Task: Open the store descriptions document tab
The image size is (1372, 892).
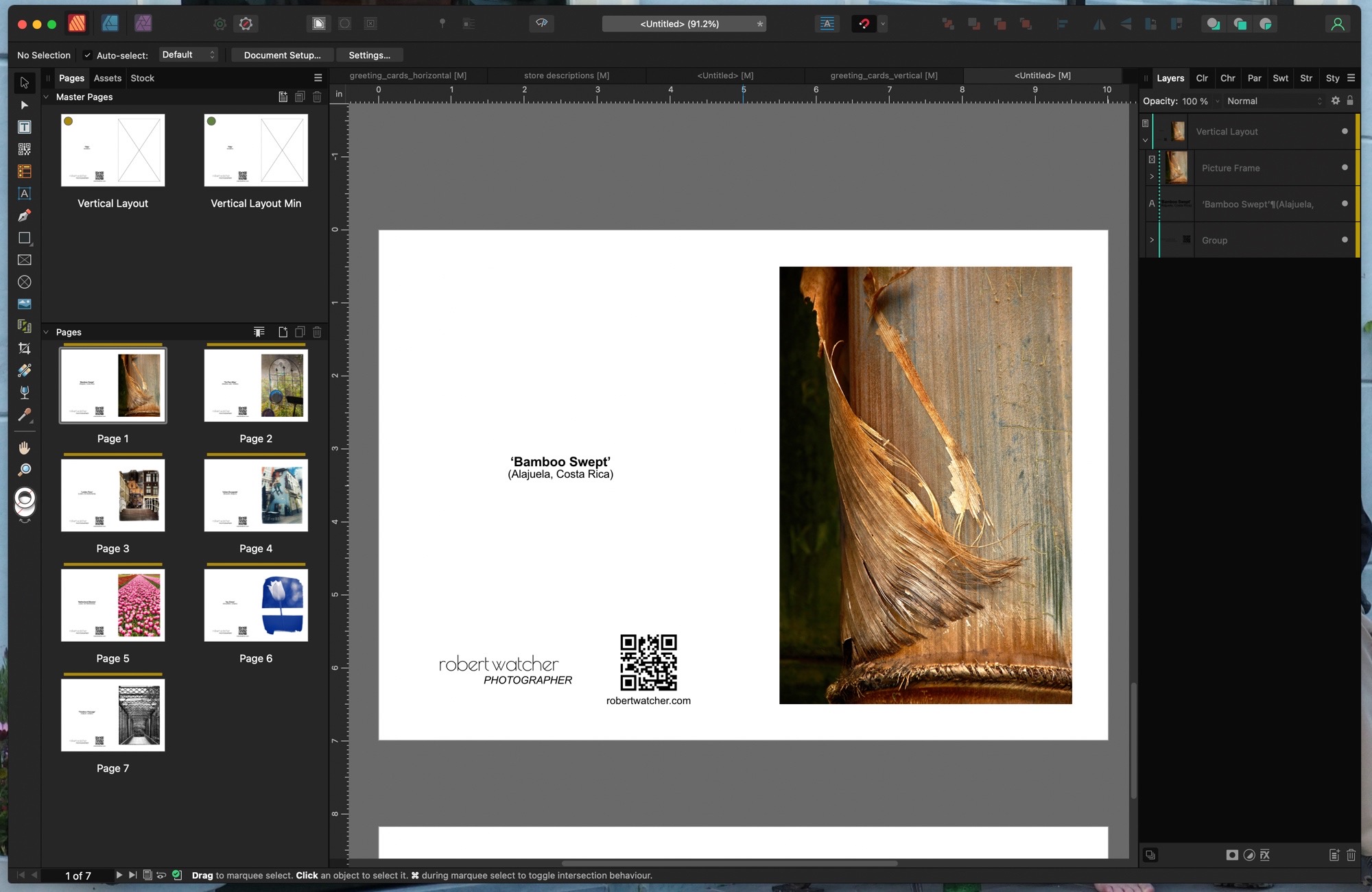Action: click(567, 75)
